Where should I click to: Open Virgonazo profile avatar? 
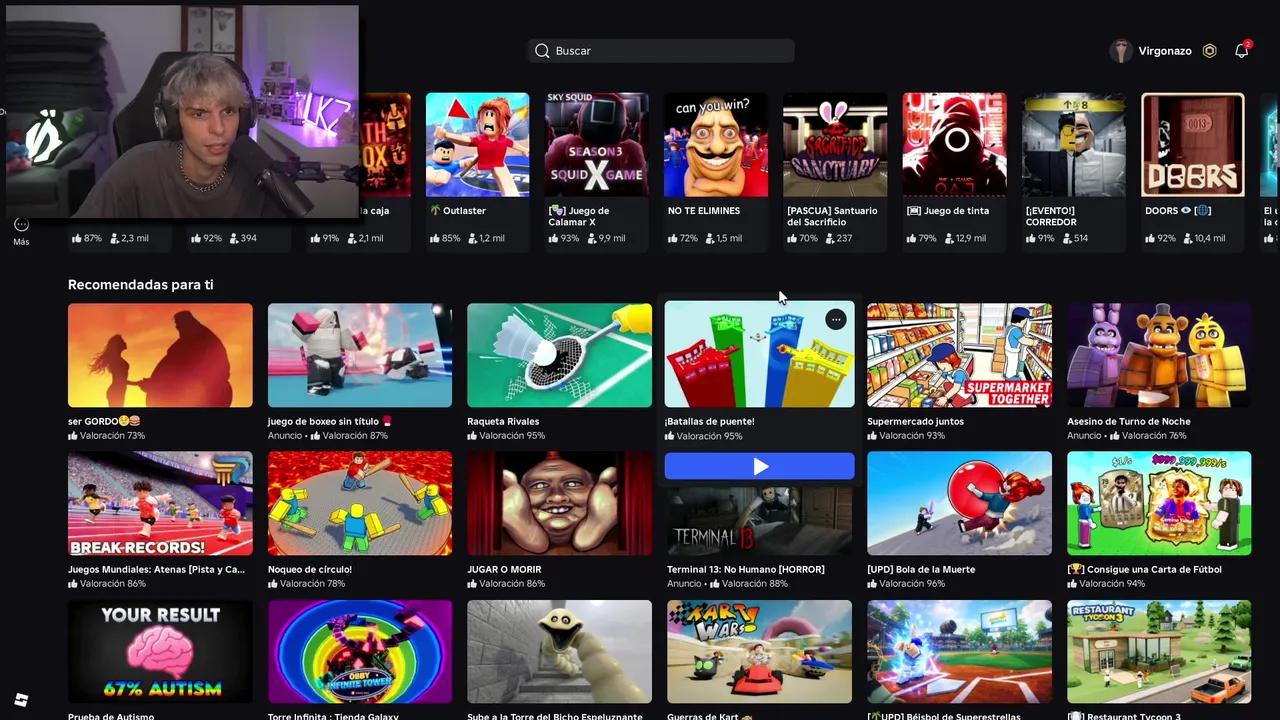pyautogui.click(x=1121, y=51)
